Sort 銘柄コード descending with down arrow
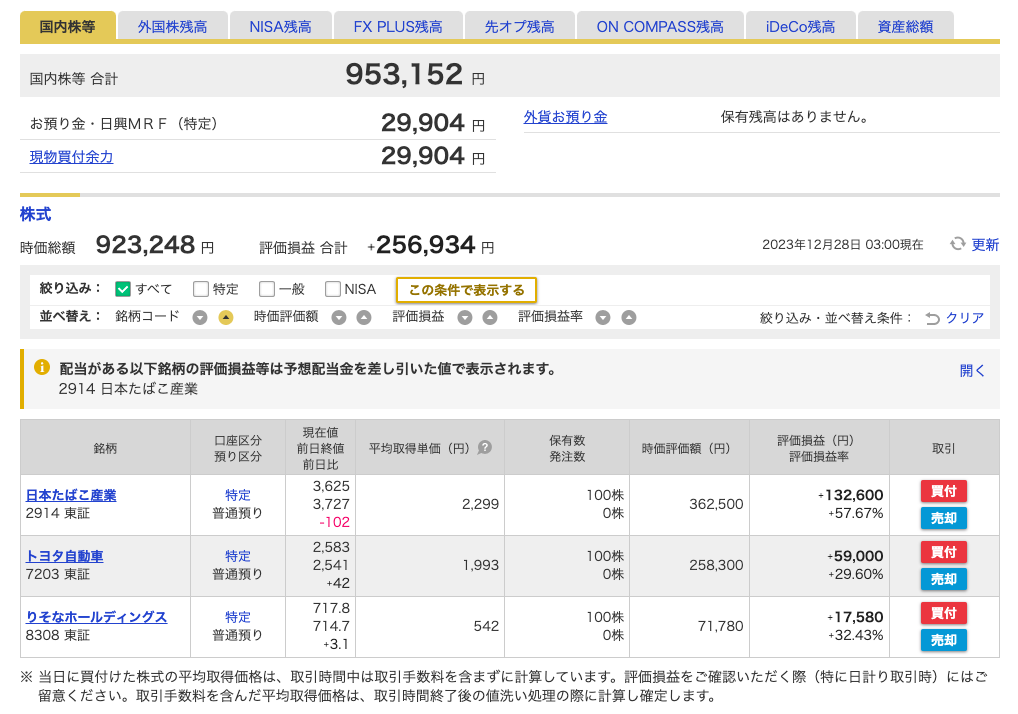Viewport: 1018px width, 714px height. click(200, 317)
